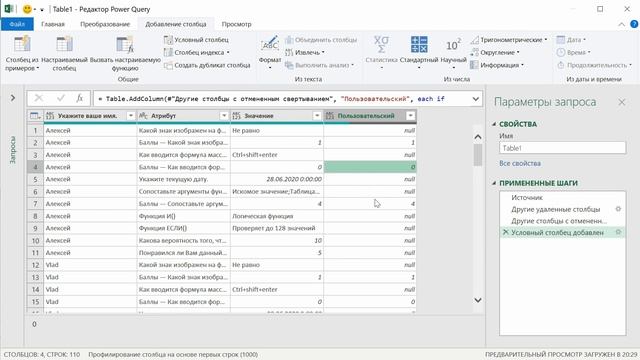
Task: Click cell 'Ctrl+shift+enter' in row 3
Action: [277, 155]
